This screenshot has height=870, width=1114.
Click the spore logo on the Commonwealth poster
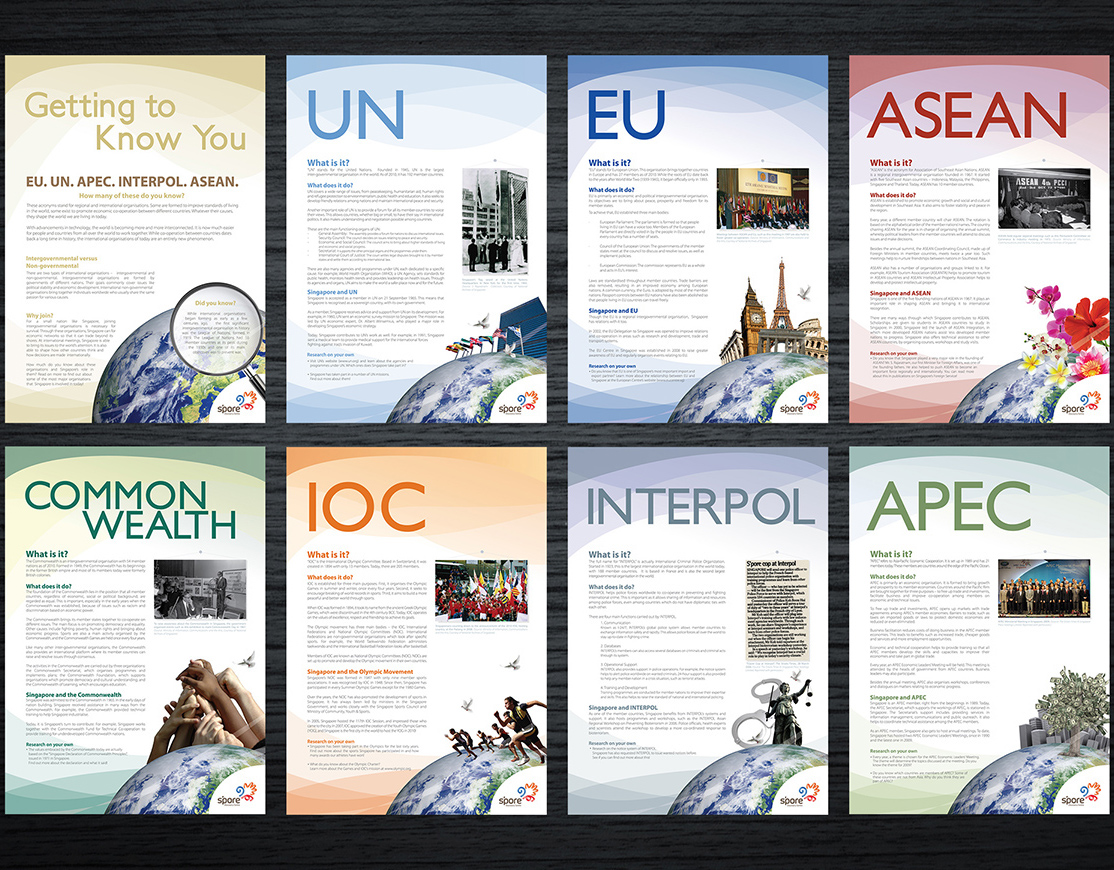[238, 796]
